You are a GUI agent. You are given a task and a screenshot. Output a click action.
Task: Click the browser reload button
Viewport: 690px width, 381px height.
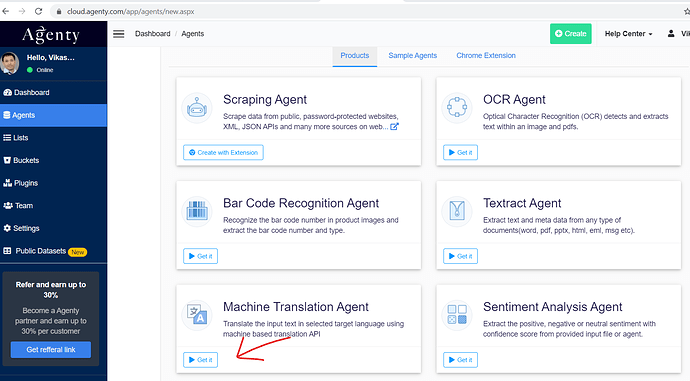(x=38, y=11)
